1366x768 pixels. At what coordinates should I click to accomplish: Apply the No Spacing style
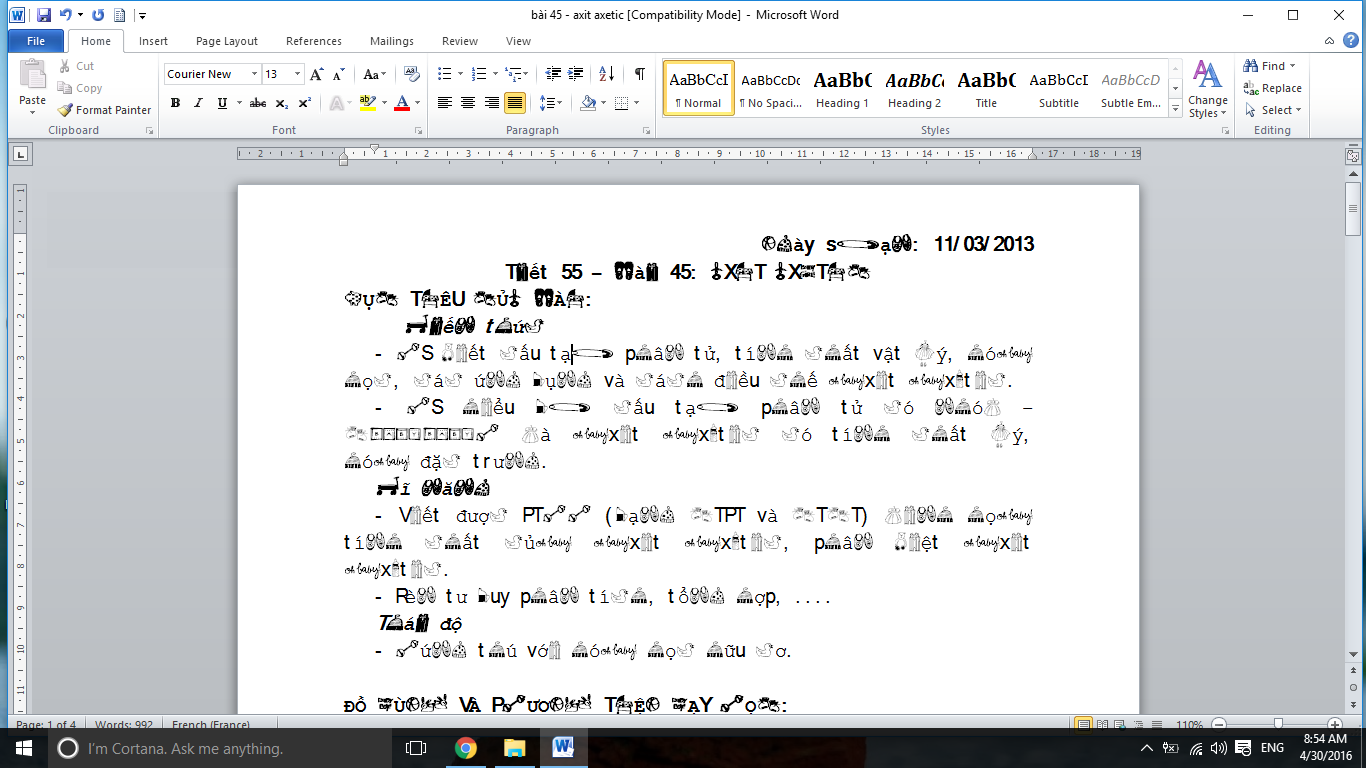[x=770, y=88]
